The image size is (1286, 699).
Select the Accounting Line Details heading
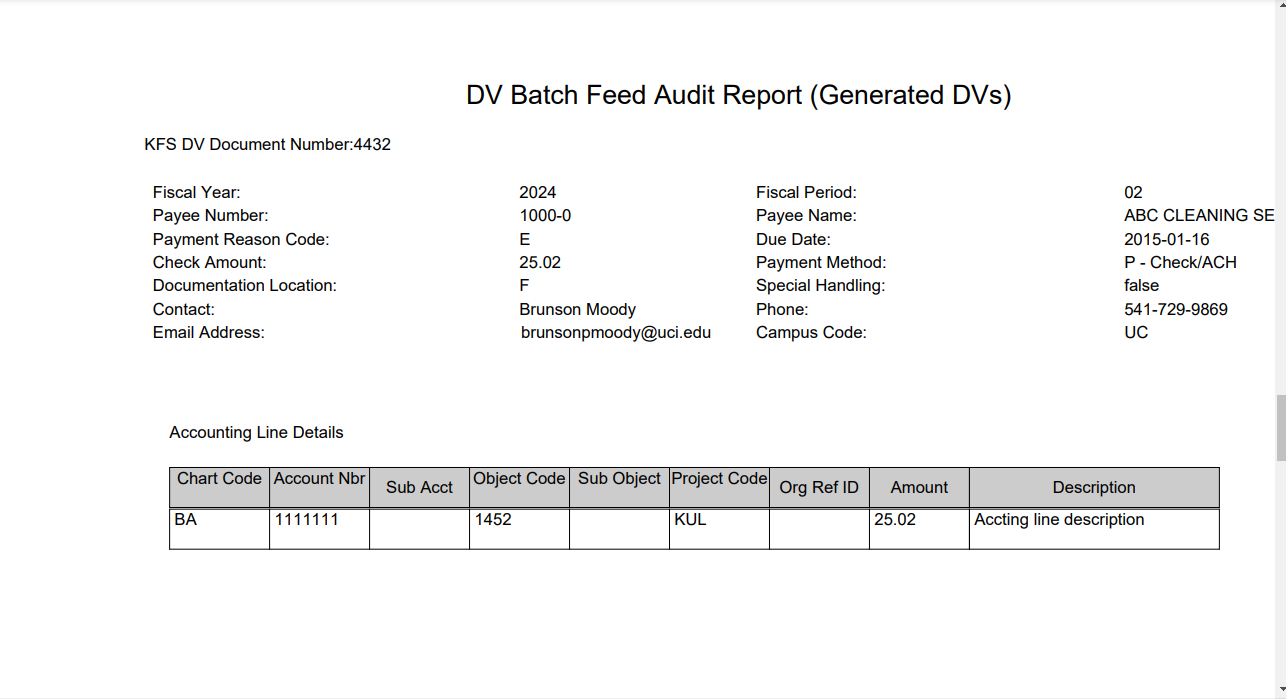pos(256,432)
